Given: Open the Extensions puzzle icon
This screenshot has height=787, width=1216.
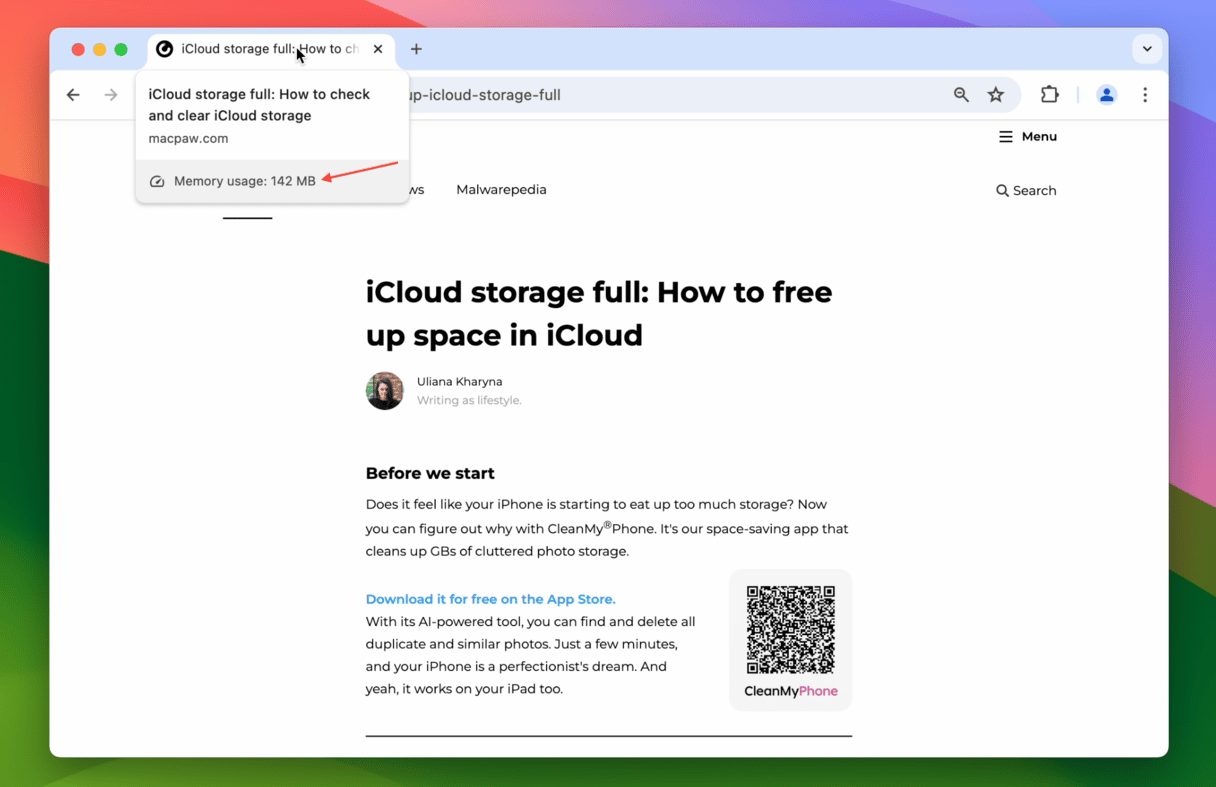Looking at the screenshot, I should tap(1049, 95).
